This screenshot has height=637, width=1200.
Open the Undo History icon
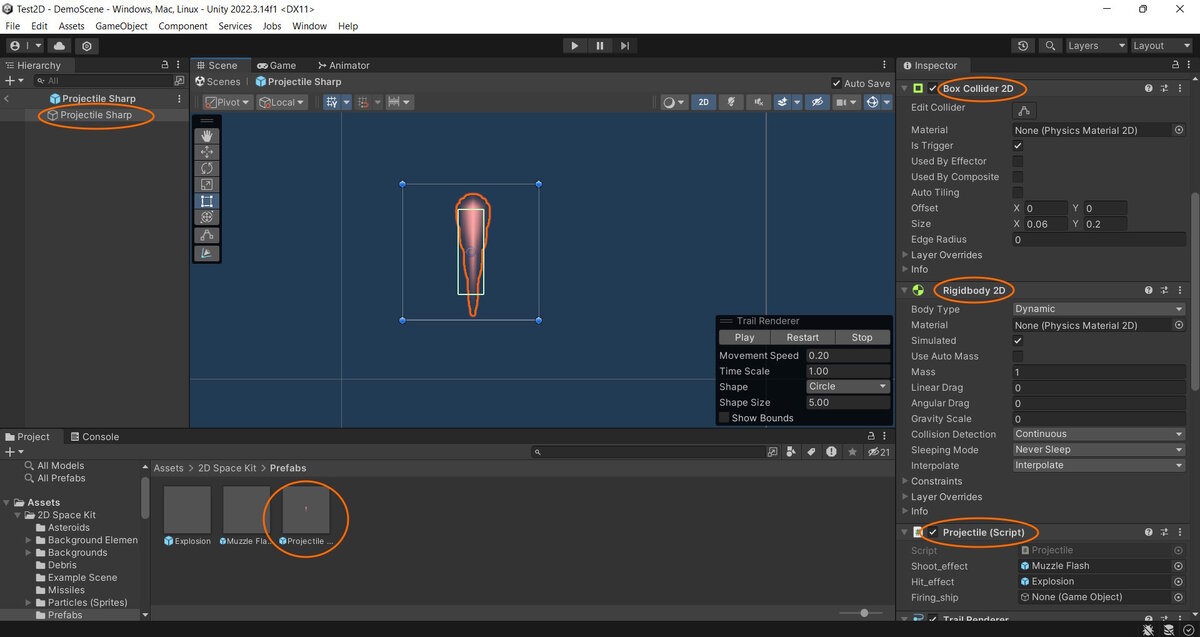1022,46
